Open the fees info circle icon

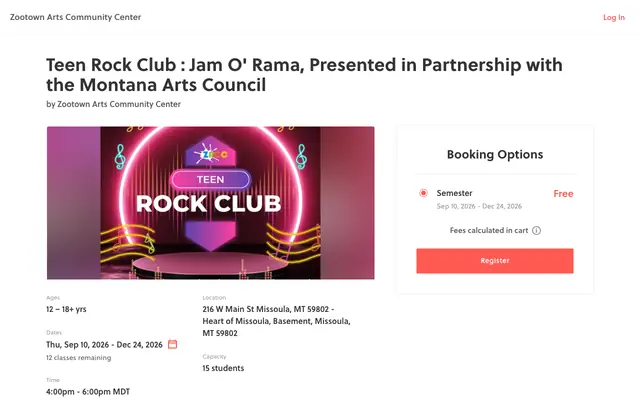pyautogui.click(x=536, y=231)
